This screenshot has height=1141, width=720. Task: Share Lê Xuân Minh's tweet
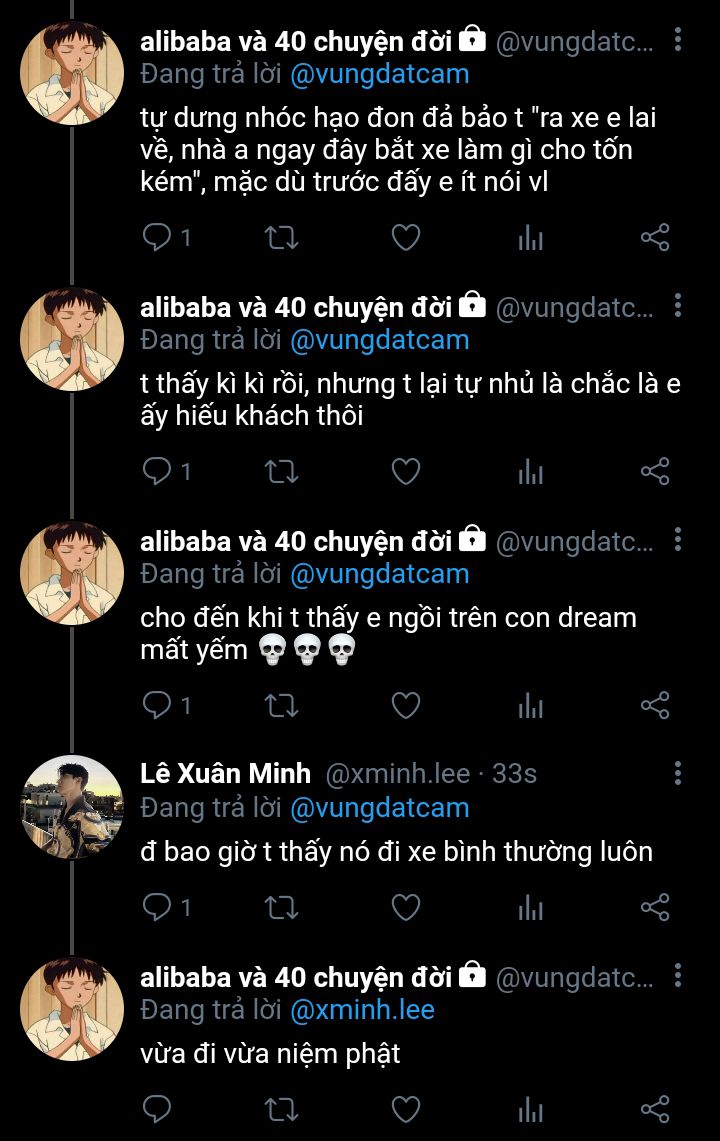(654, 907)
